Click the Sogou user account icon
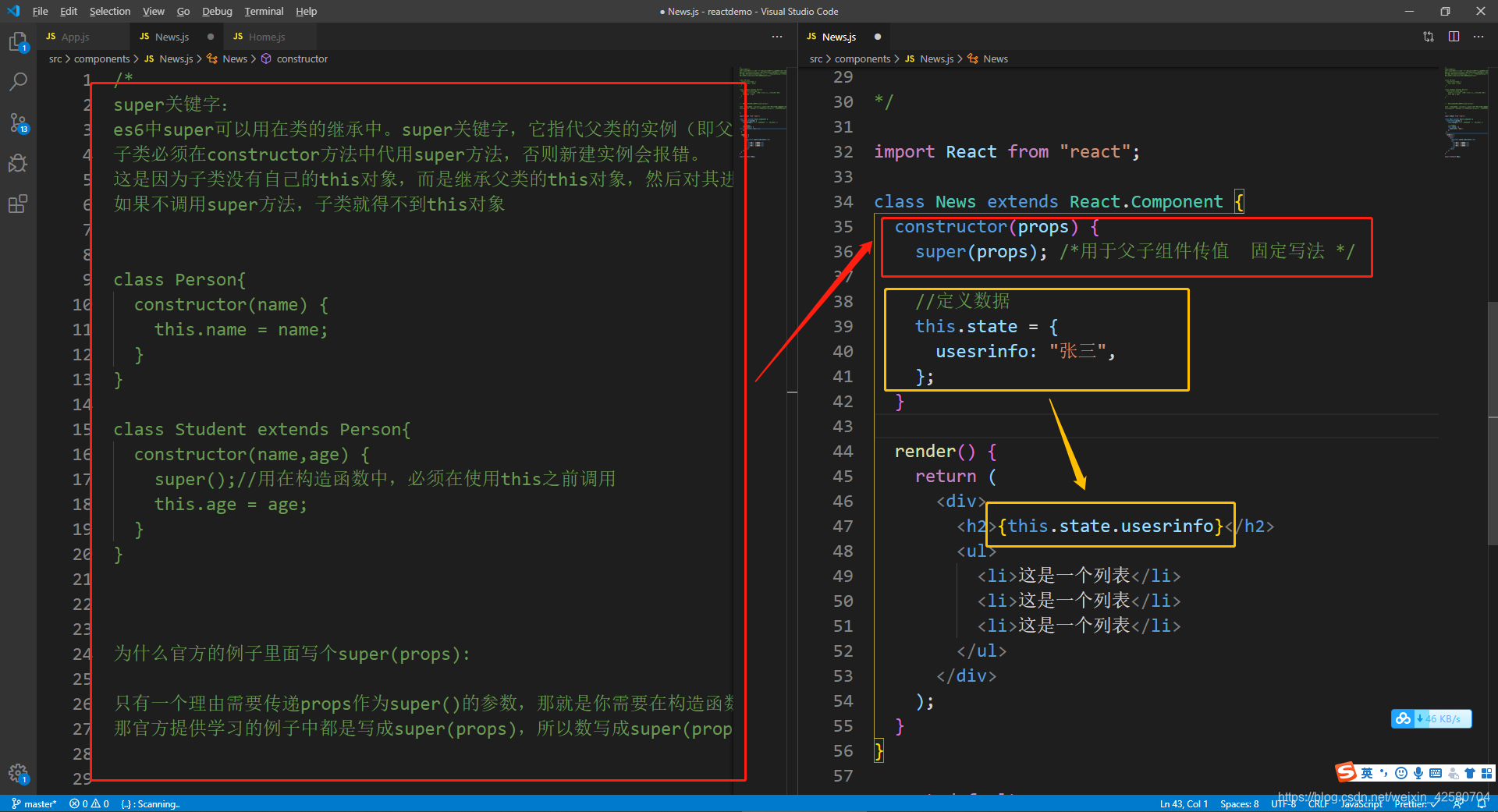The image size is (1498, 812). (1453, 773)
